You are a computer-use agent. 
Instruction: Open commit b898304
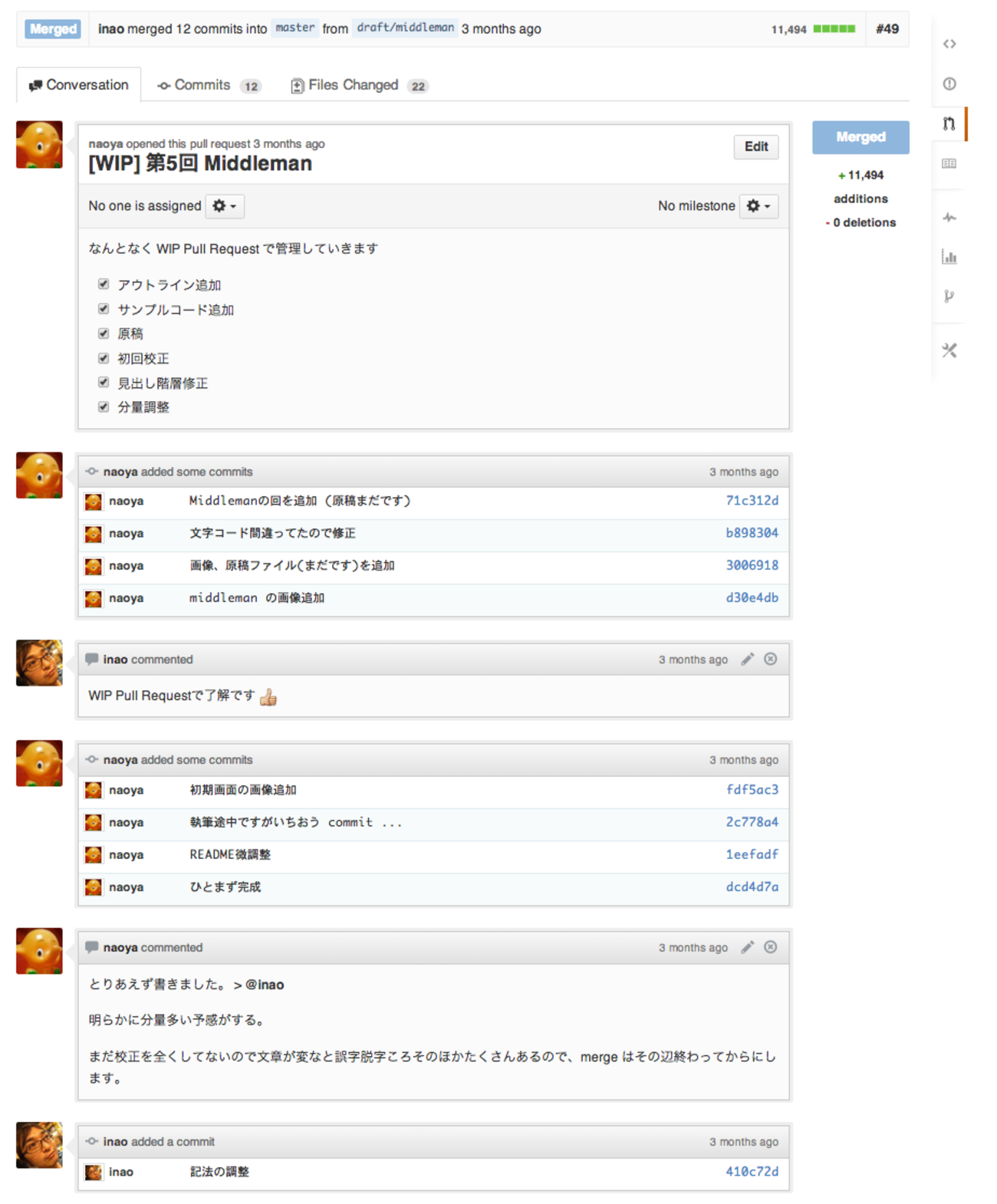(752, 533)
